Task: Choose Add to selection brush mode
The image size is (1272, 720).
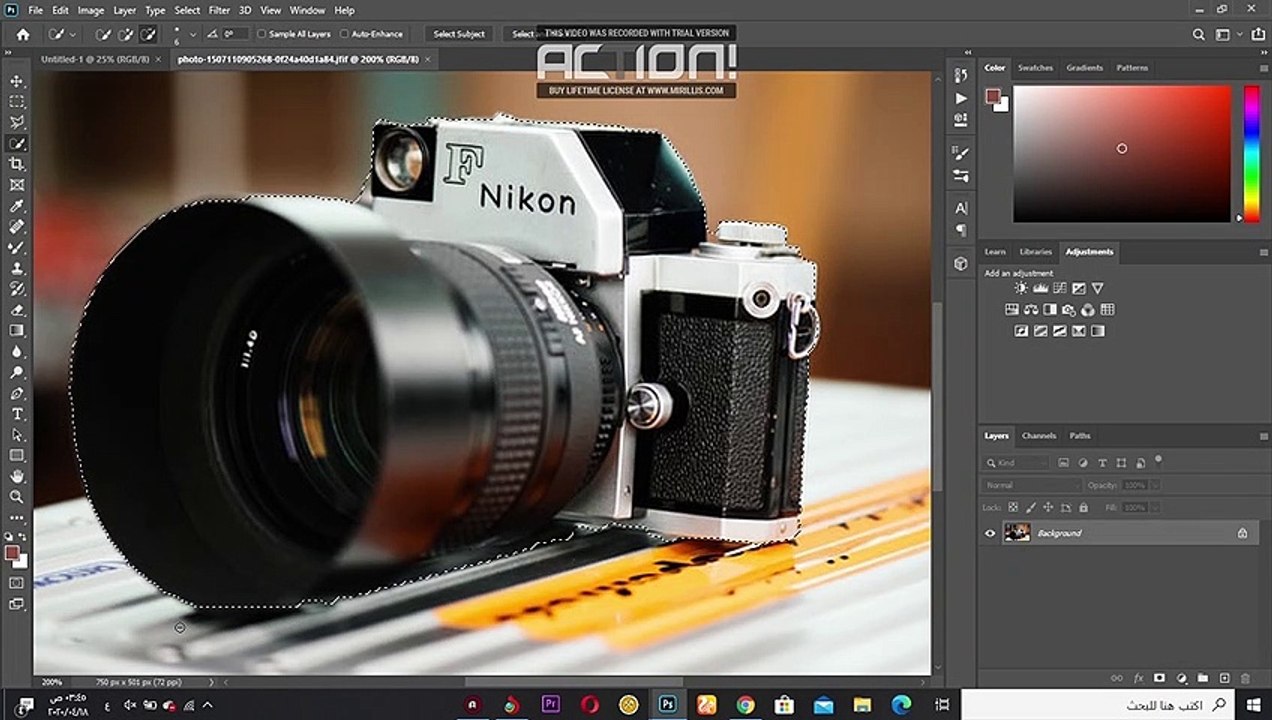Action: pos(126,34)
